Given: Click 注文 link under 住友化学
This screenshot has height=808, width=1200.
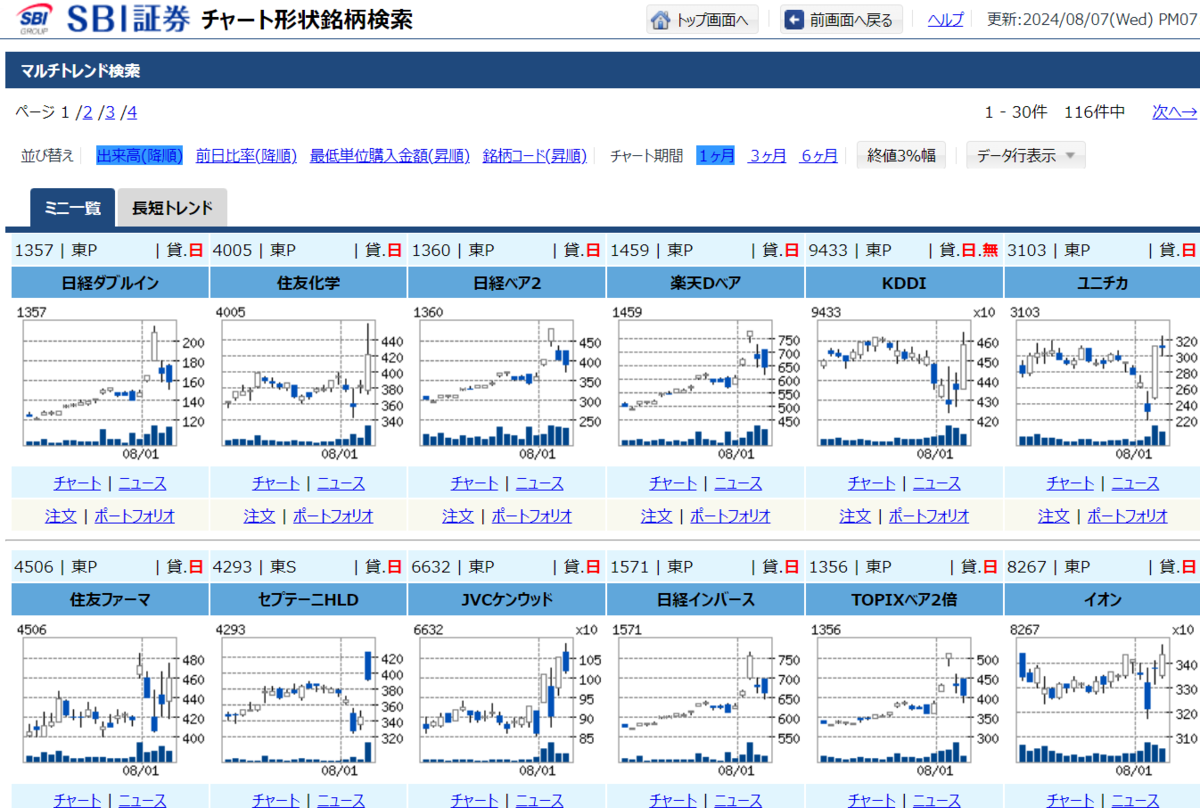Looking at the screenshot, I should point(258,516).
